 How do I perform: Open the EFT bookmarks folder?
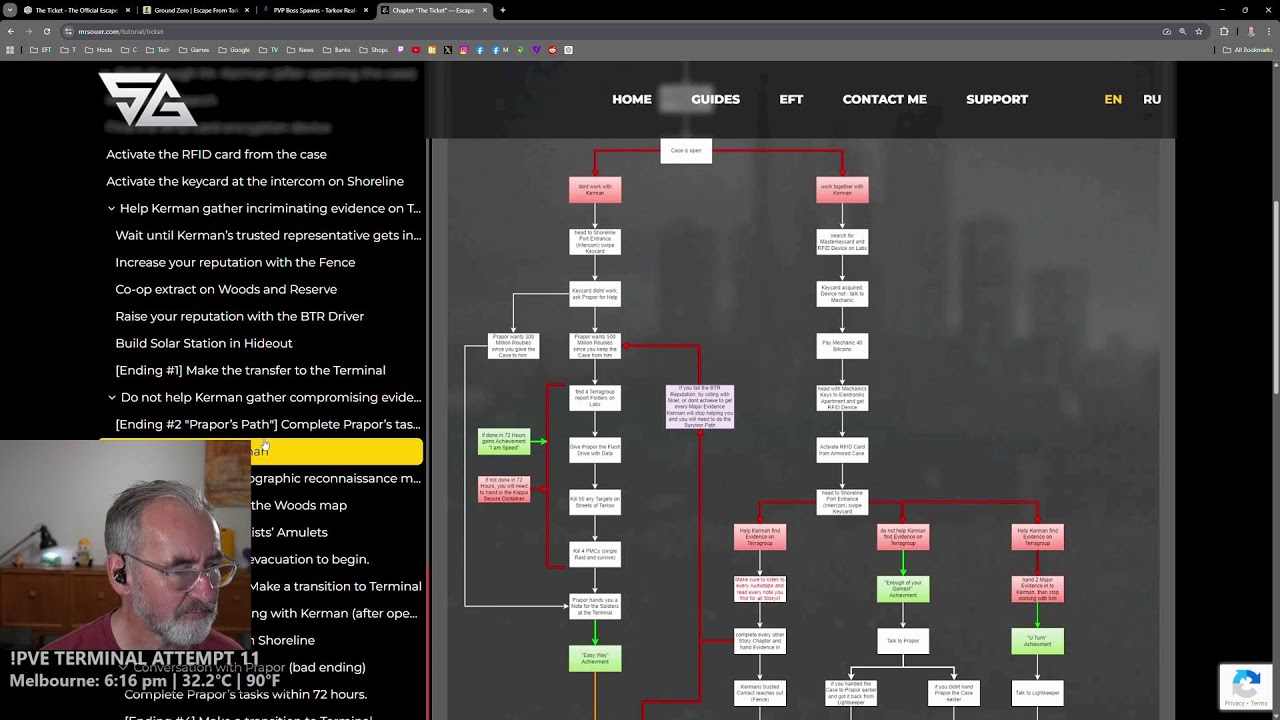(x=41, y=50)
